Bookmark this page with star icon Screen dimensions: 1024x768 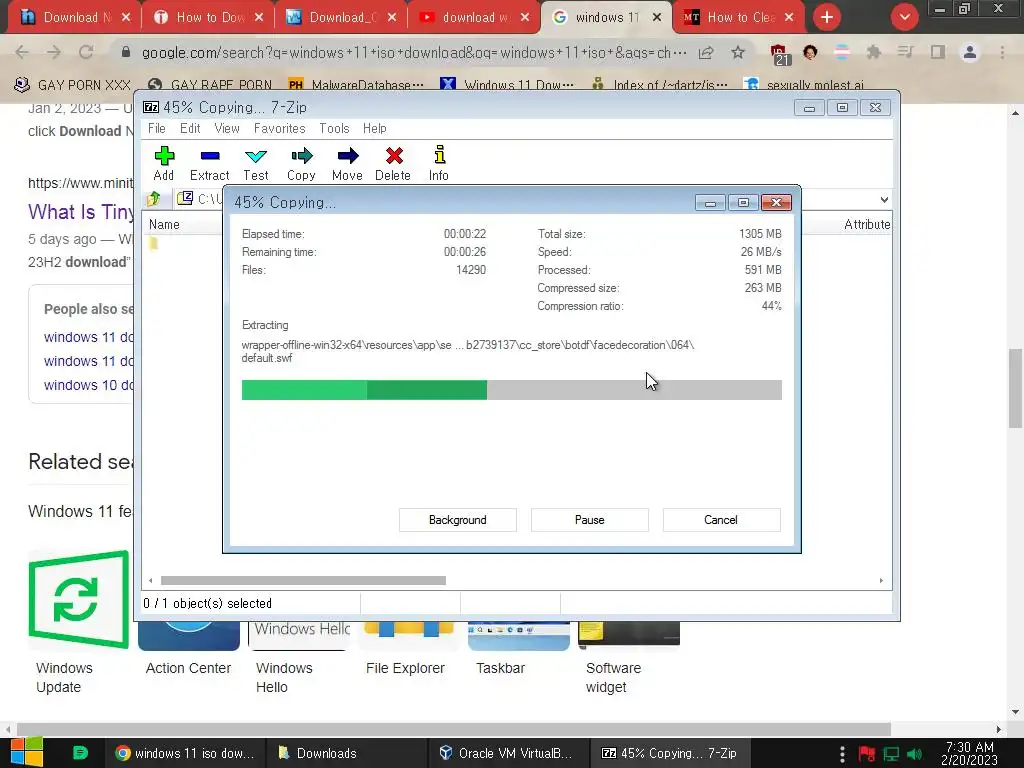tap(738, 52)
